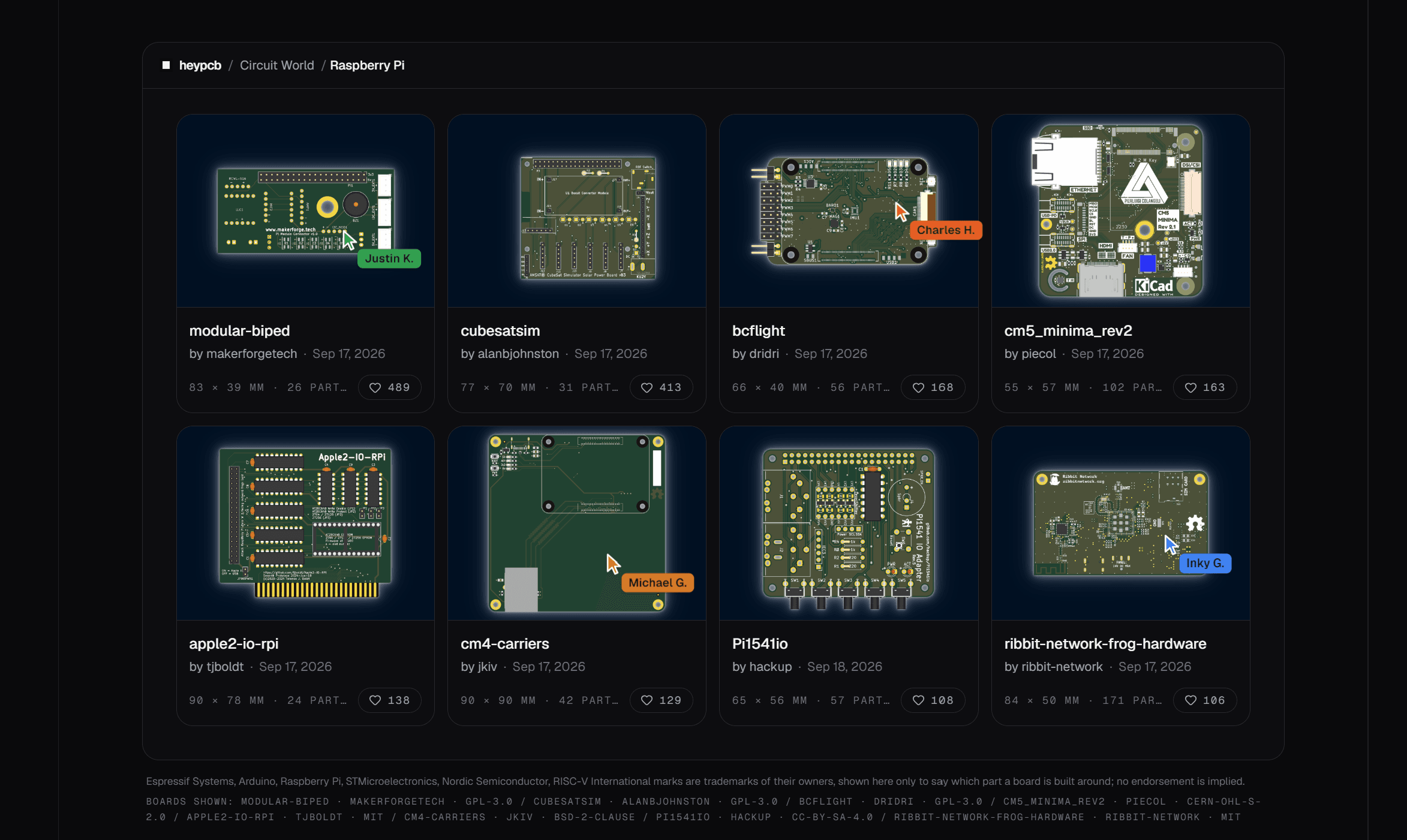Like the apple2-io-rpi board (138 hearts)
The width and height of the screenshot is (1407, 840).
click(390, 700)
